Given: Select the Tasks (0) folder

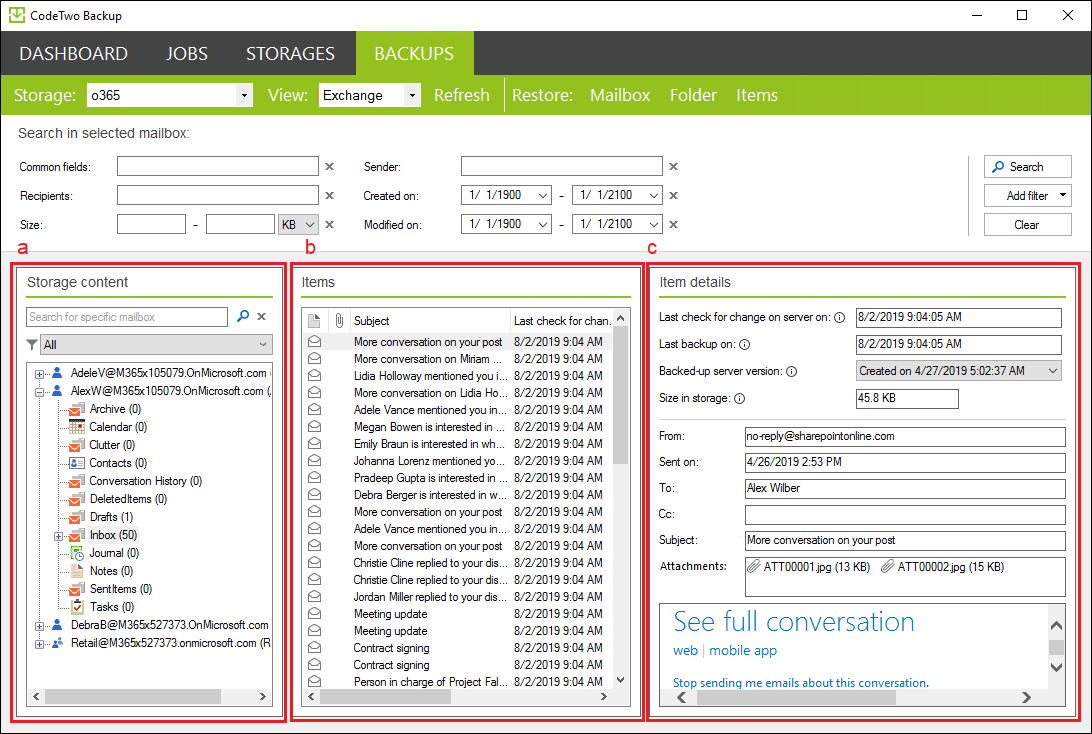Looking at the screenshot, I should click(x=112, y=607).
